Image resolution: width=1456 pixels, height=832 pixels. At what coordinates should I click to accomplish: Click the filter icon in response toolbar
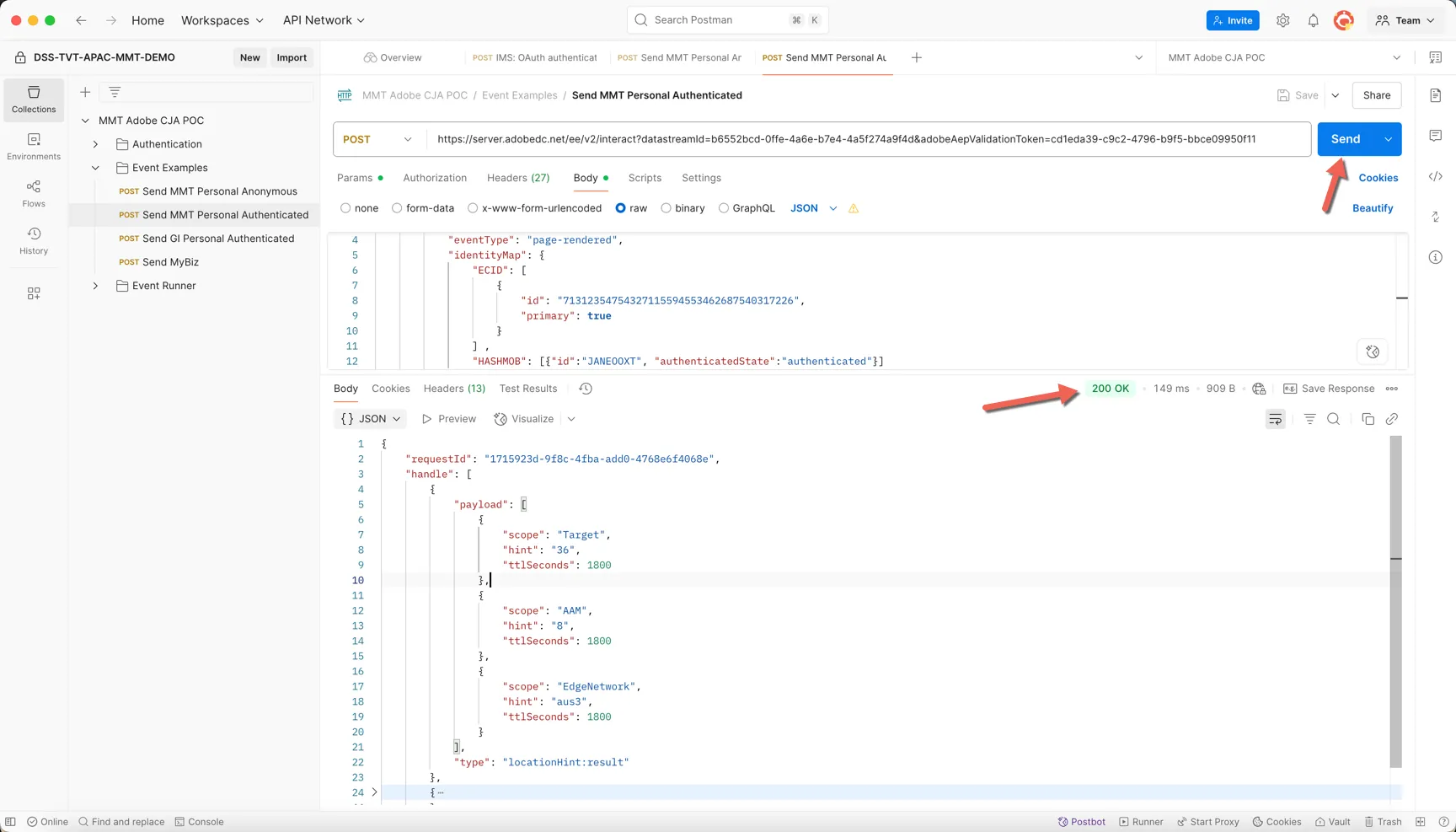[x=1309, y=419]
